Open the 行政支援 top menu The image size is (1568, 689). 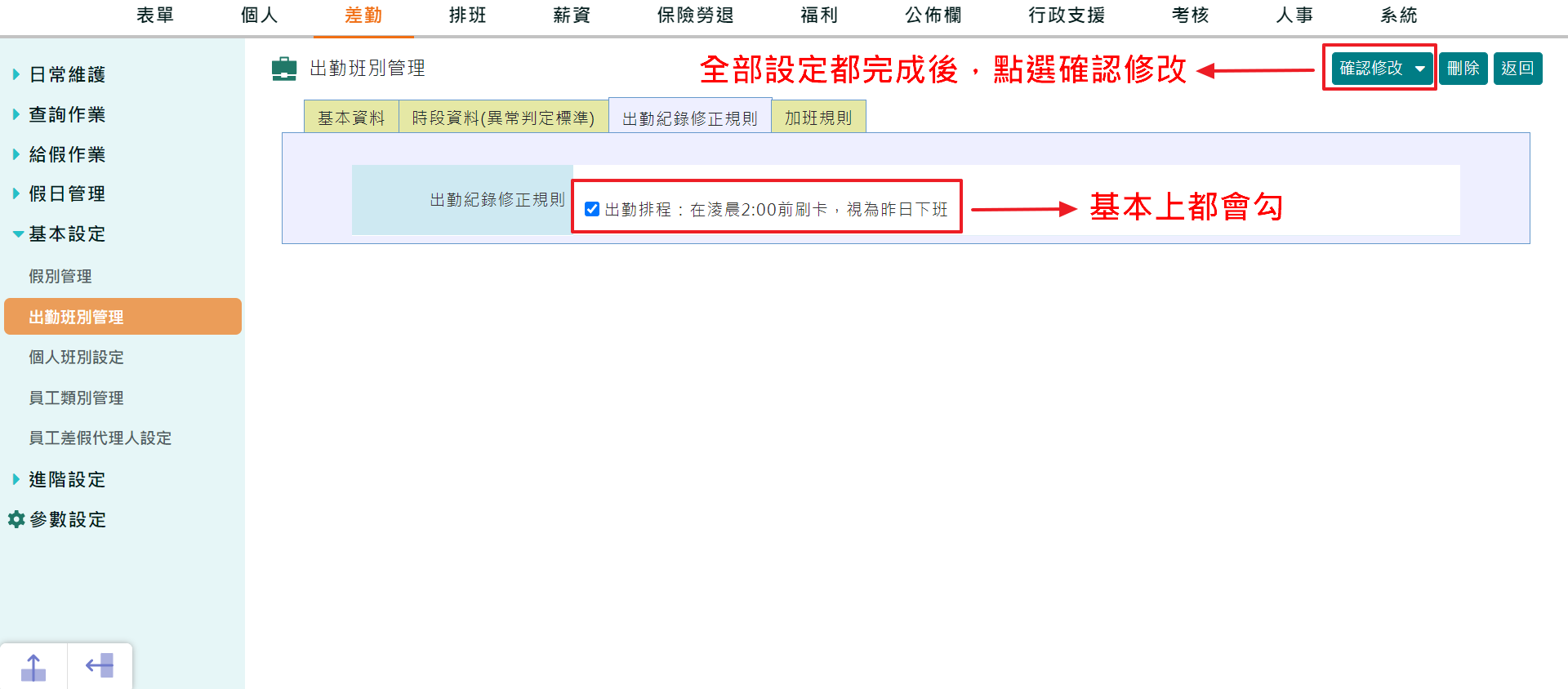1067,16
